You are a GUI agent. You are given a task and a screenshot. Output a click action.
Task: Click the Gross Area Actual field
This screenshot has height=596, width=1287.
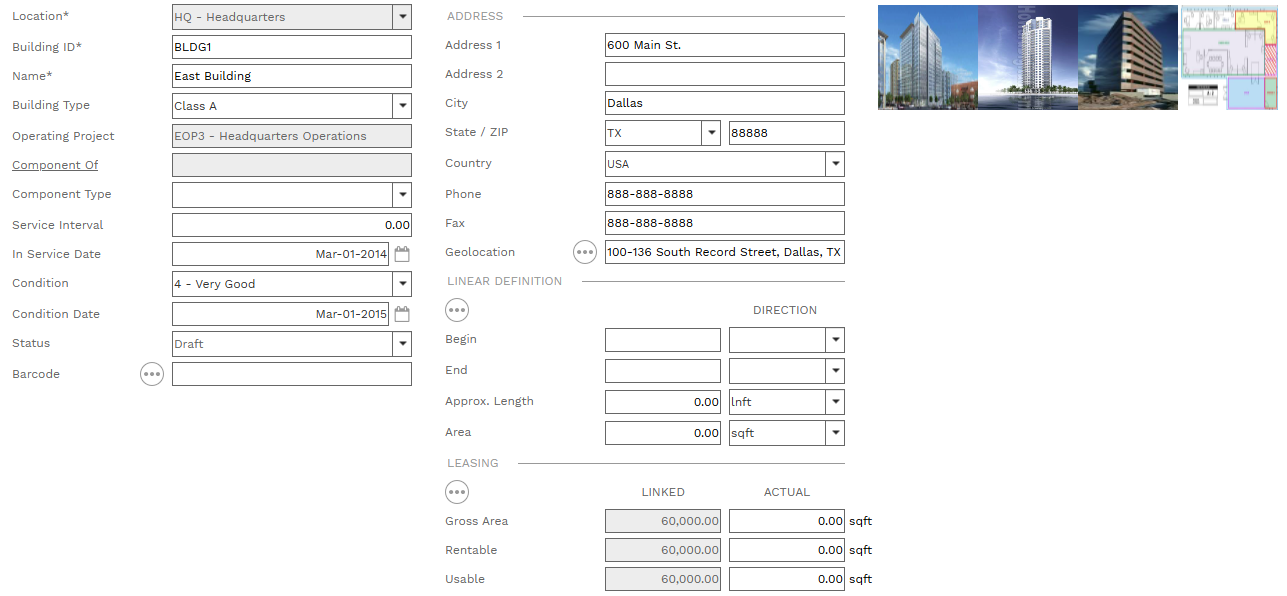click(x=786, y=521)
